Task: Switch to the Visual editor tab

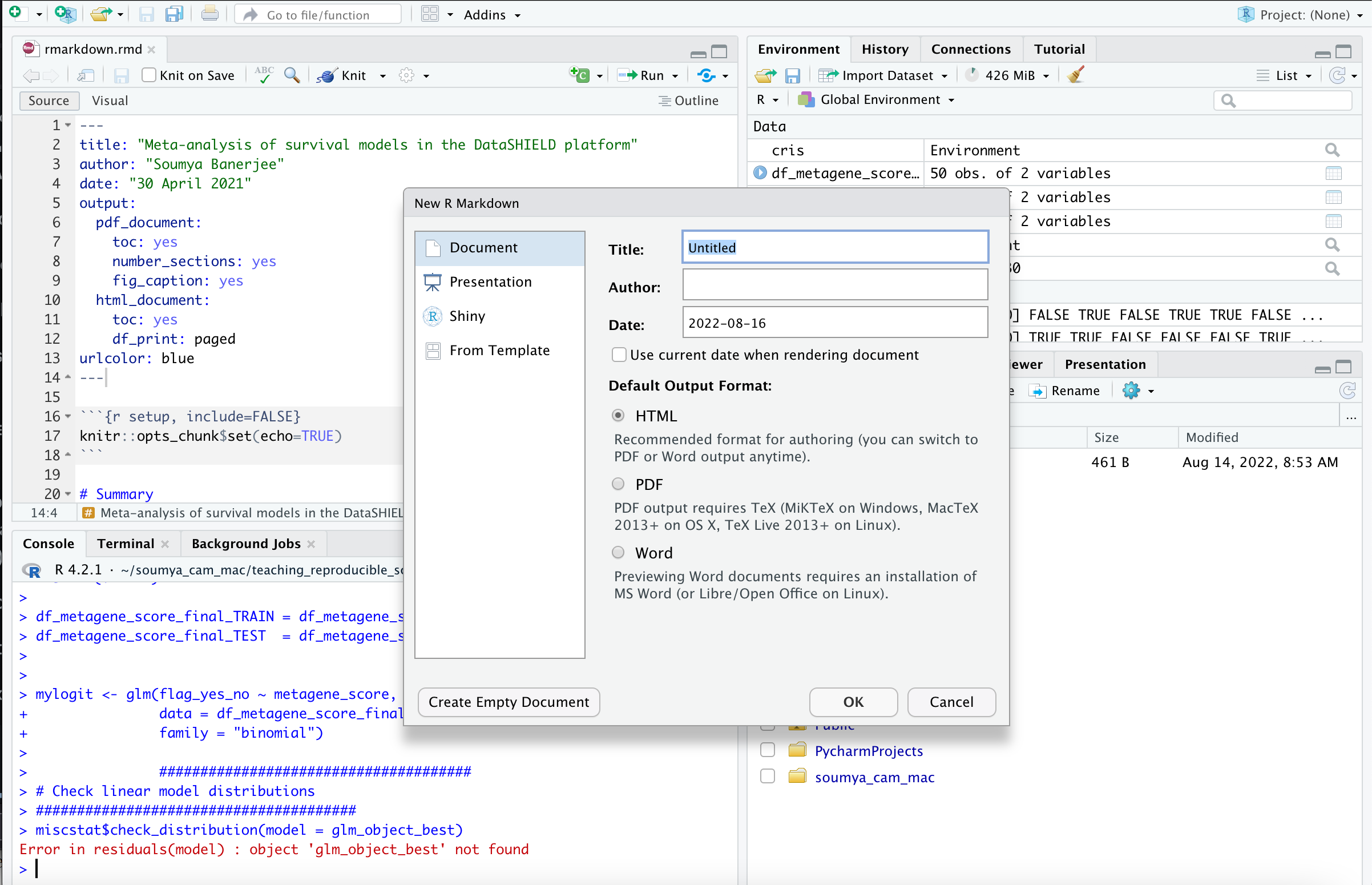Action: click(x=110, y=100)
